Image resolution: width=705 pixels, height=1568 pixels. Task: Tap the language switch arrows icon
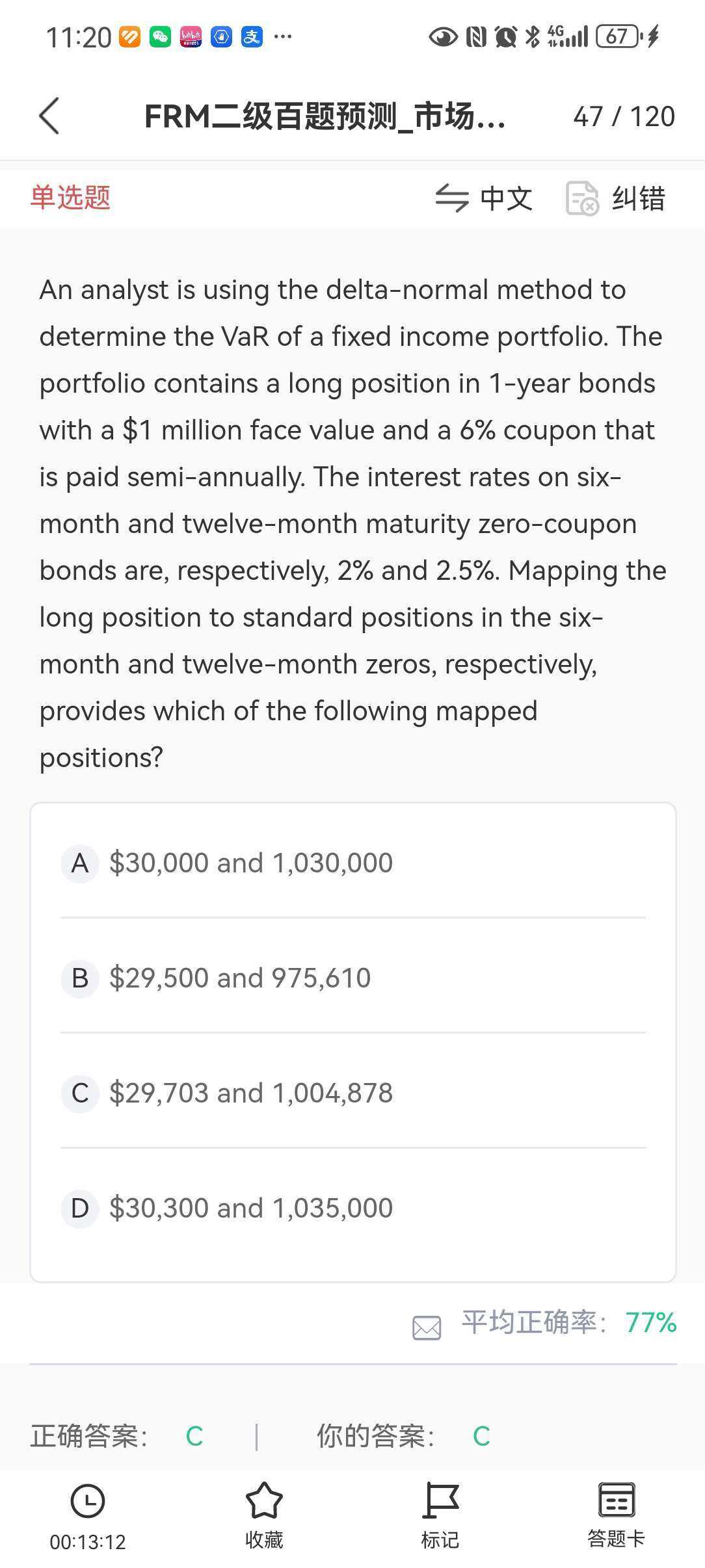point(451,198)
